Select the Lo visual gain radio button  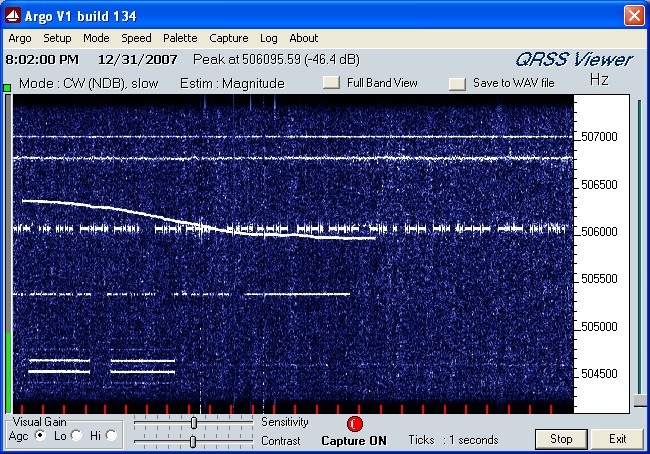click(76, 435)
